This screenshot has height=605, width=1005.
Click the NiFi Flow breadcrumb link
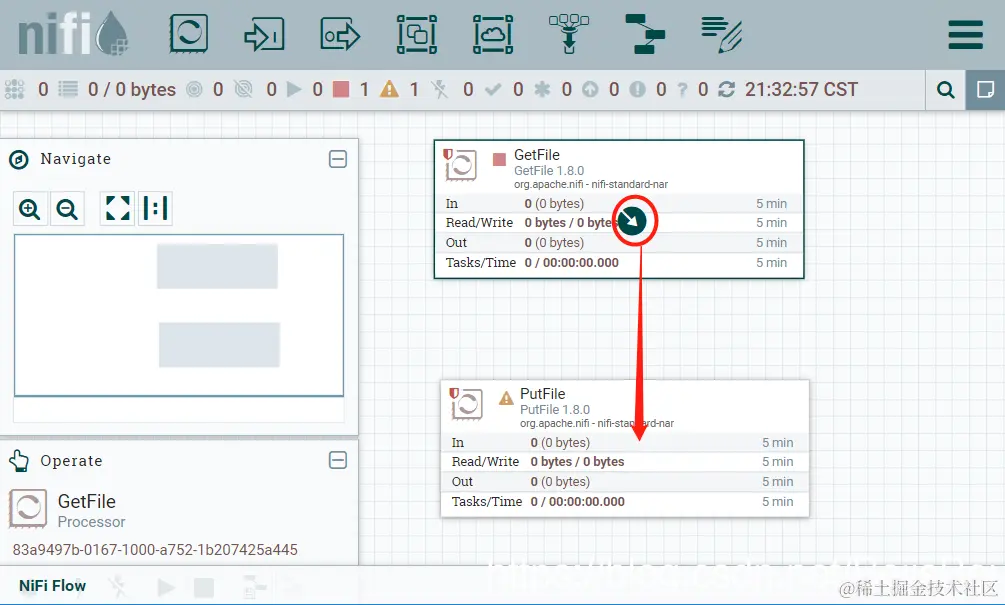coord(53,586)
